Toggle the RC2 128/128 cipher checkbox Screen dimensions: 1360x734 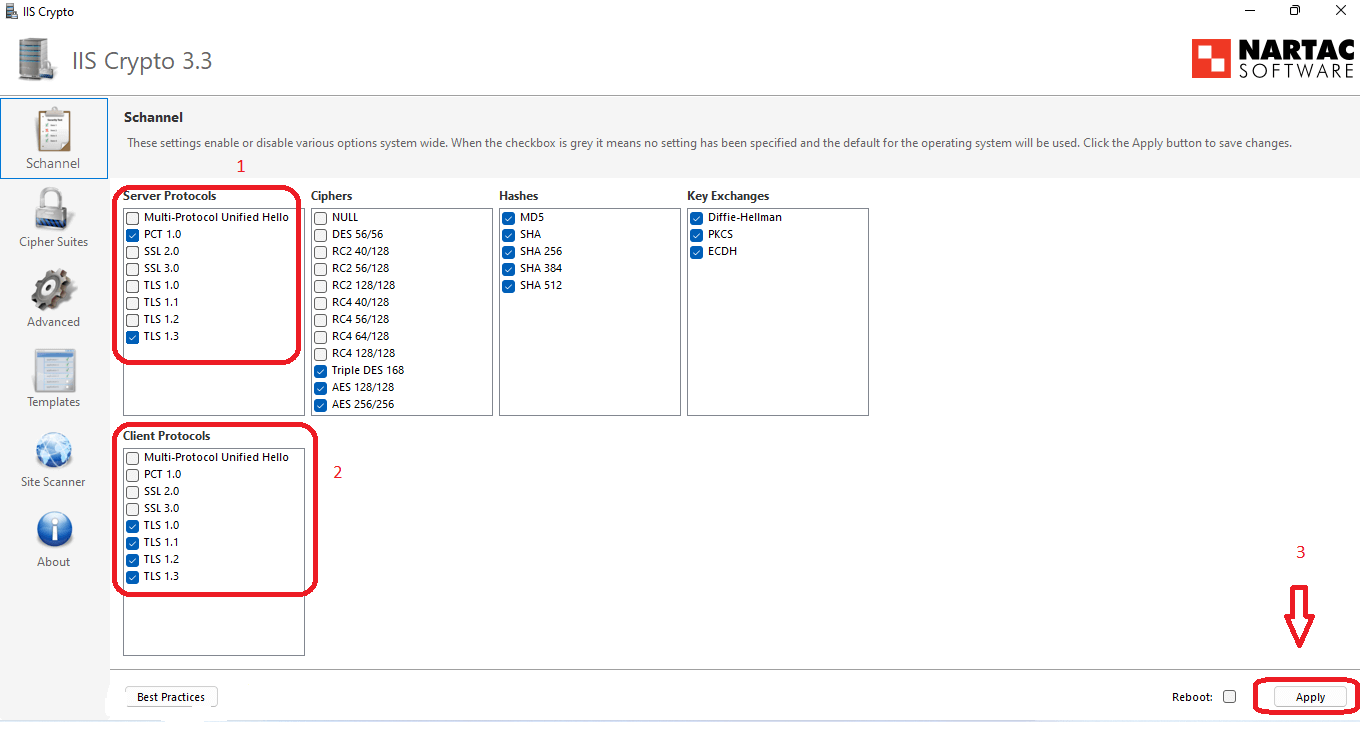tap(321, 285)
